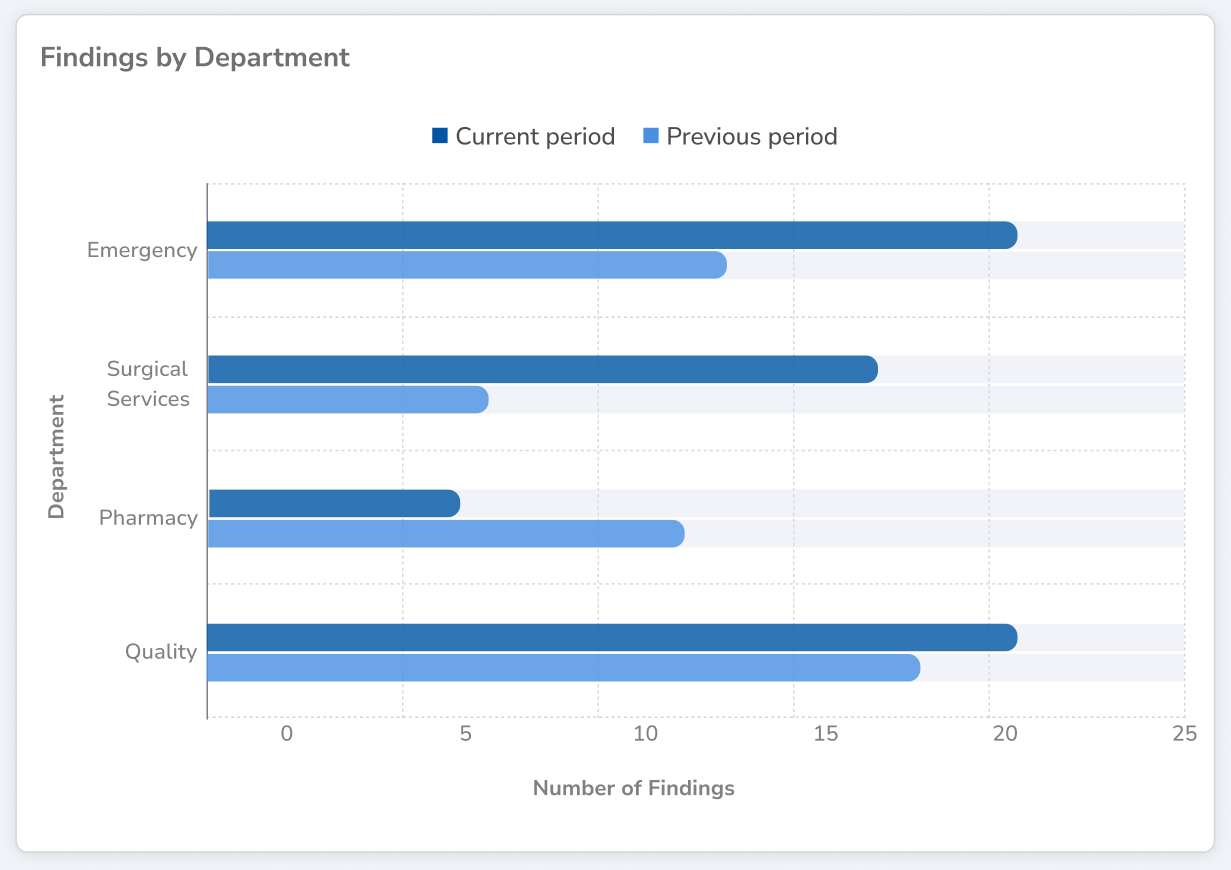Click the Findings by Department title
The height and width of the screenshot is (870, 1231).
click(195, 57)
